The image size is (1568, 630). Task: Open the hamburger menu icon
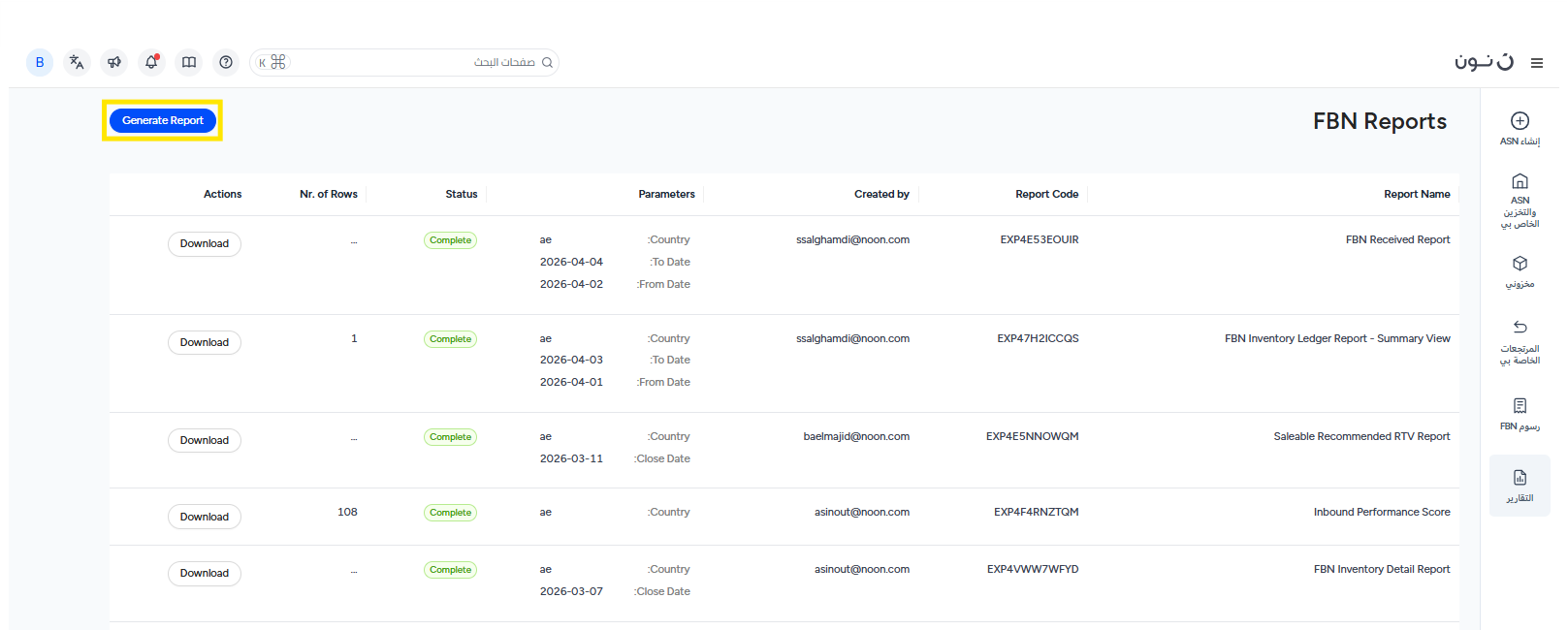click(x=1537, y=63)
